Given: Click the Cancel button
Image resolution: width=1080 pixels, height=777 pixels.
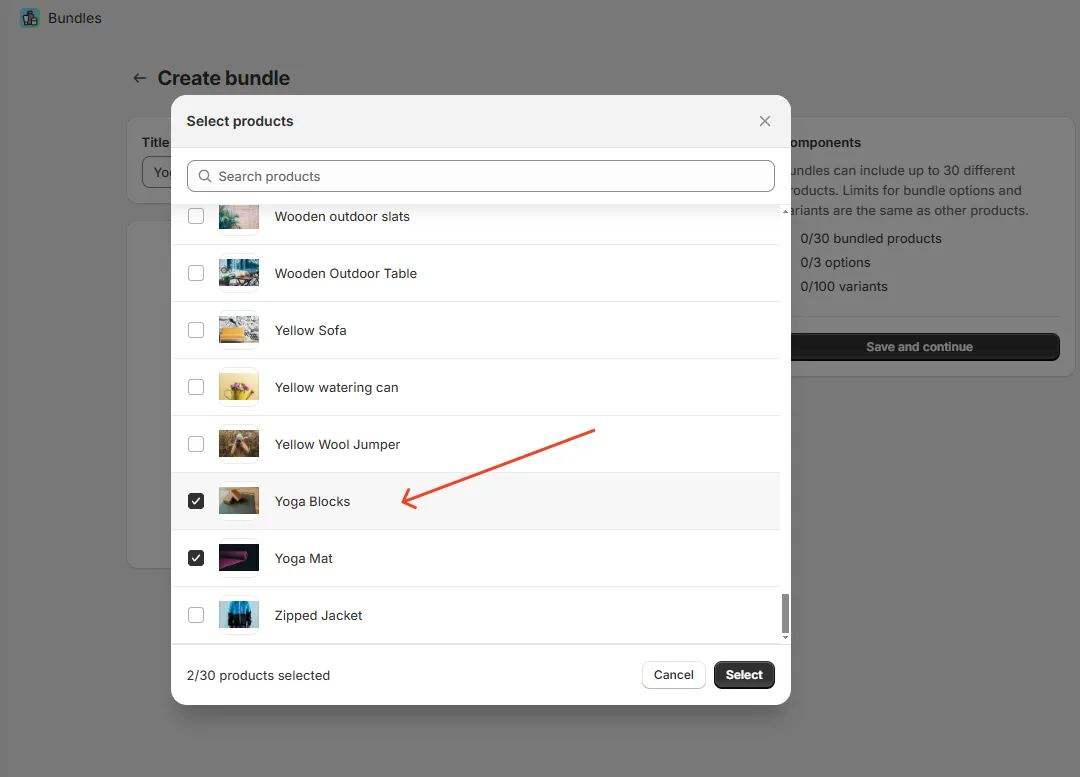Looking at the screenshot, I should tap(673, 675).
